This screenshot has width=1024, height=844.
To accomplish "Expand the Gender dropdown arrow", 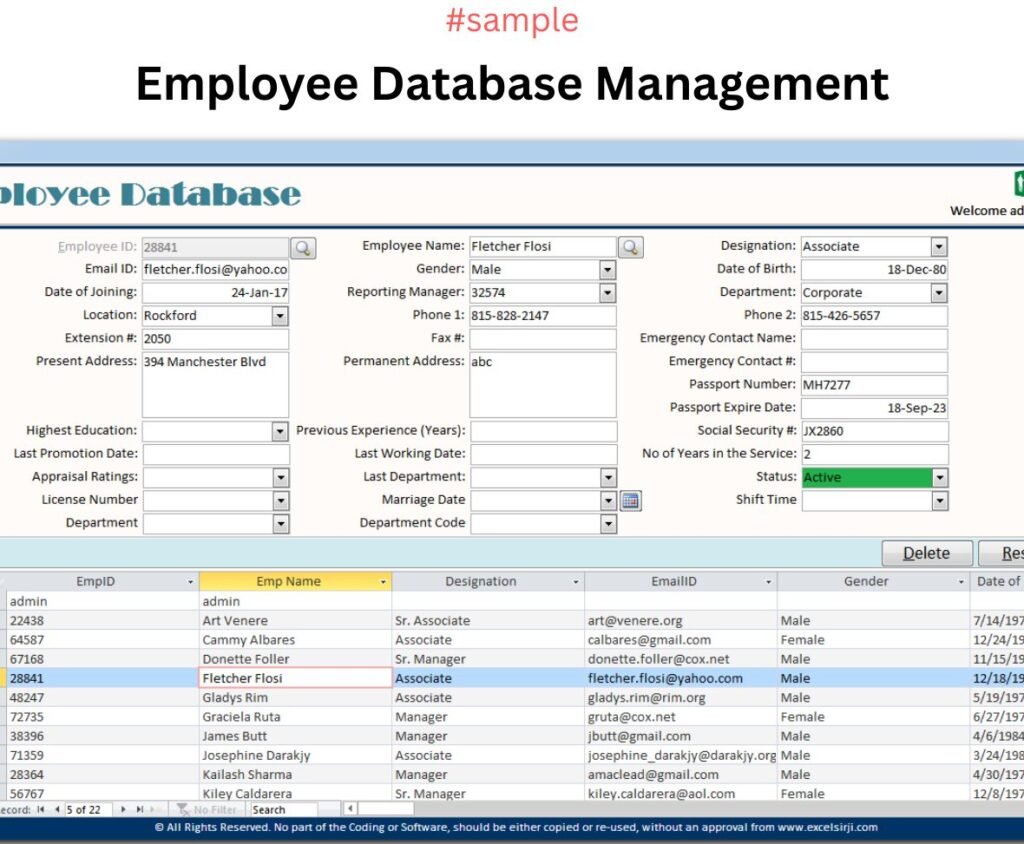I will tap(607, 270).
